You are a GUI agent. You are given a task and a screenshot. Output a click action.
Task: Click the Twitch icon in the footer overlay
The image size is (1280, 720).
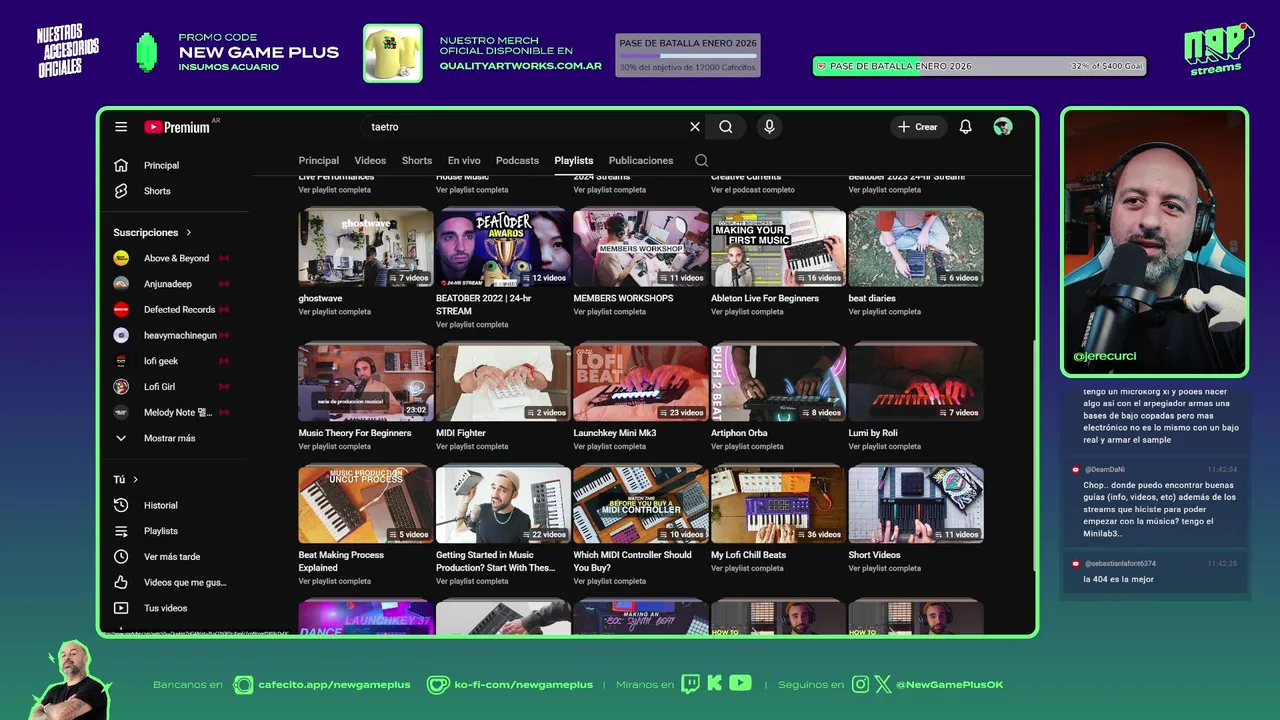[690, 684]
